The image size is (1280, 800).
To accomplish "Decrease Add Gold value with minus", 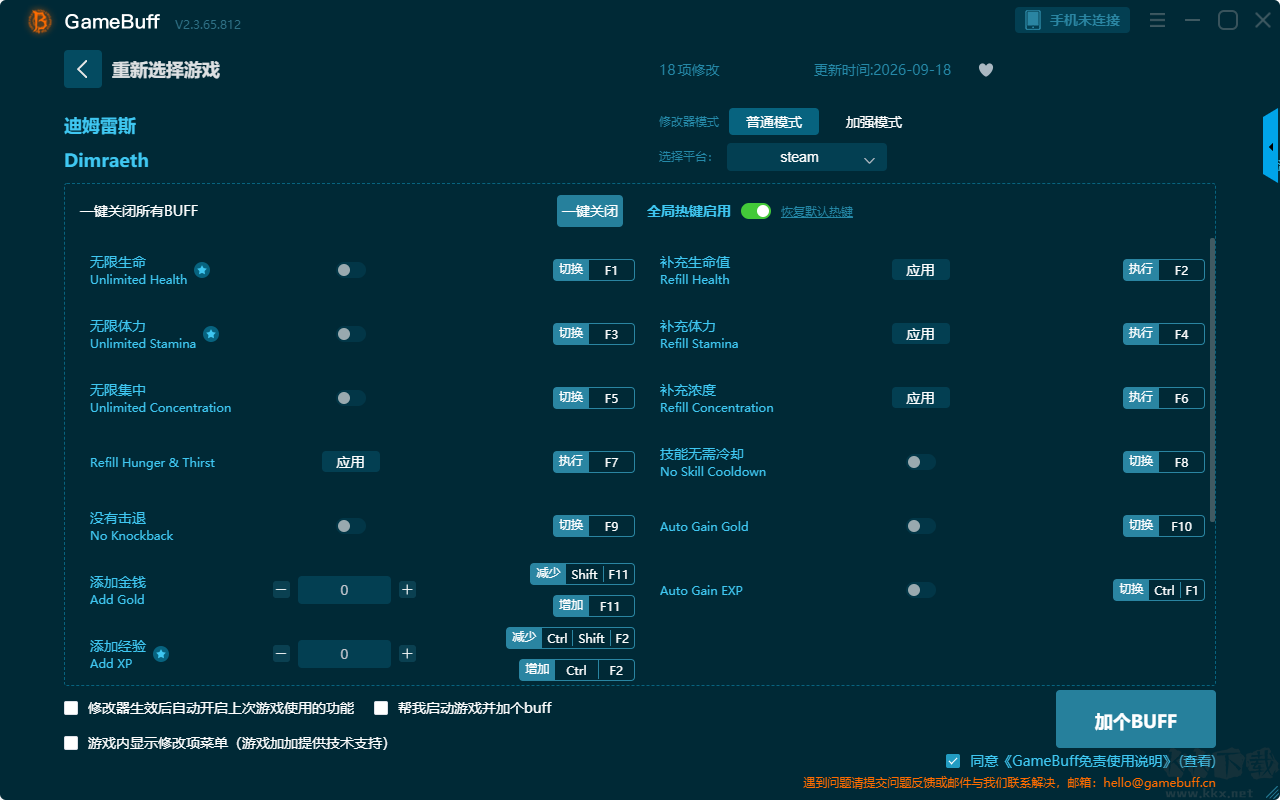I will (281, 590).
